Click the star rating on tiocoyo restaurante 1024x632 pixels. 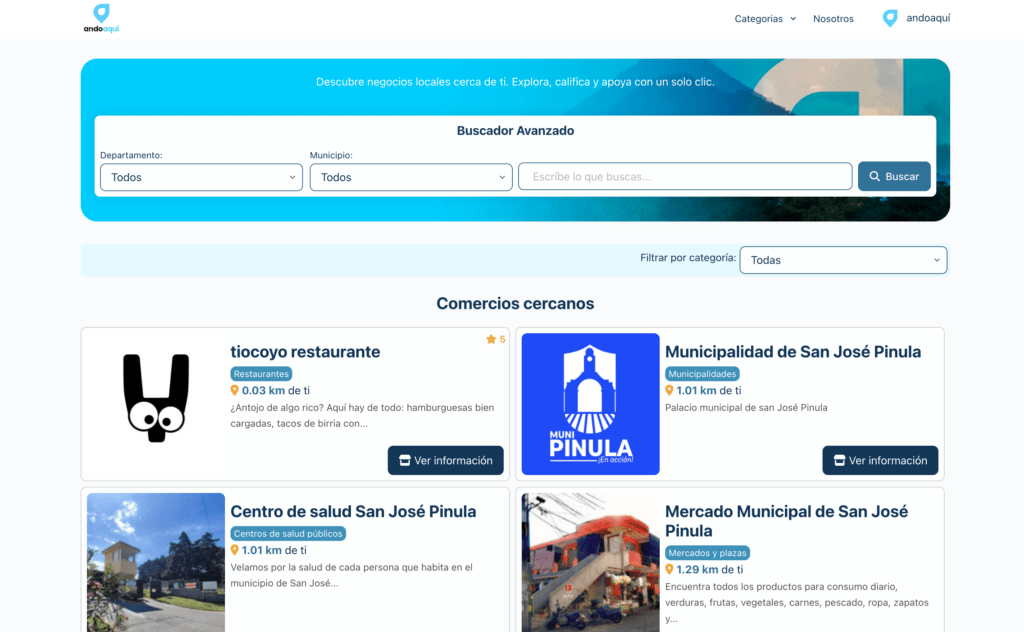(494, 339)
